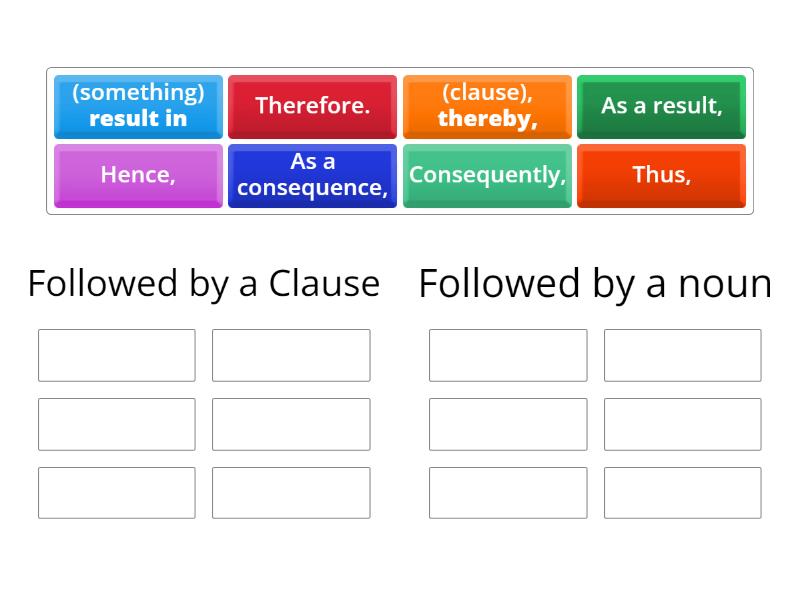This screenshot has width=800, height=600.
Task: Click the purple "Hence," tile
Action: [x=138, y=175]
